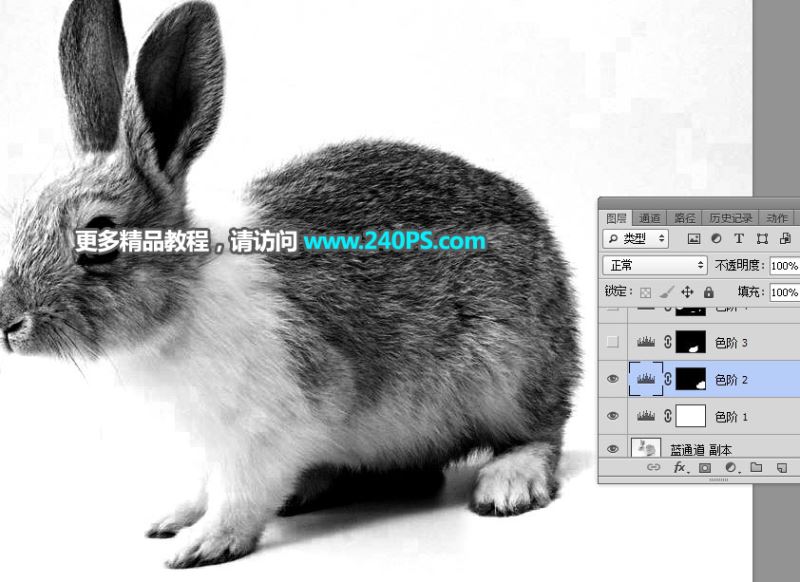Image resolution: width=800 pixels, height=582 pixels.
Task: Click lock image pixels brush icon
Action: pos(666,292)
